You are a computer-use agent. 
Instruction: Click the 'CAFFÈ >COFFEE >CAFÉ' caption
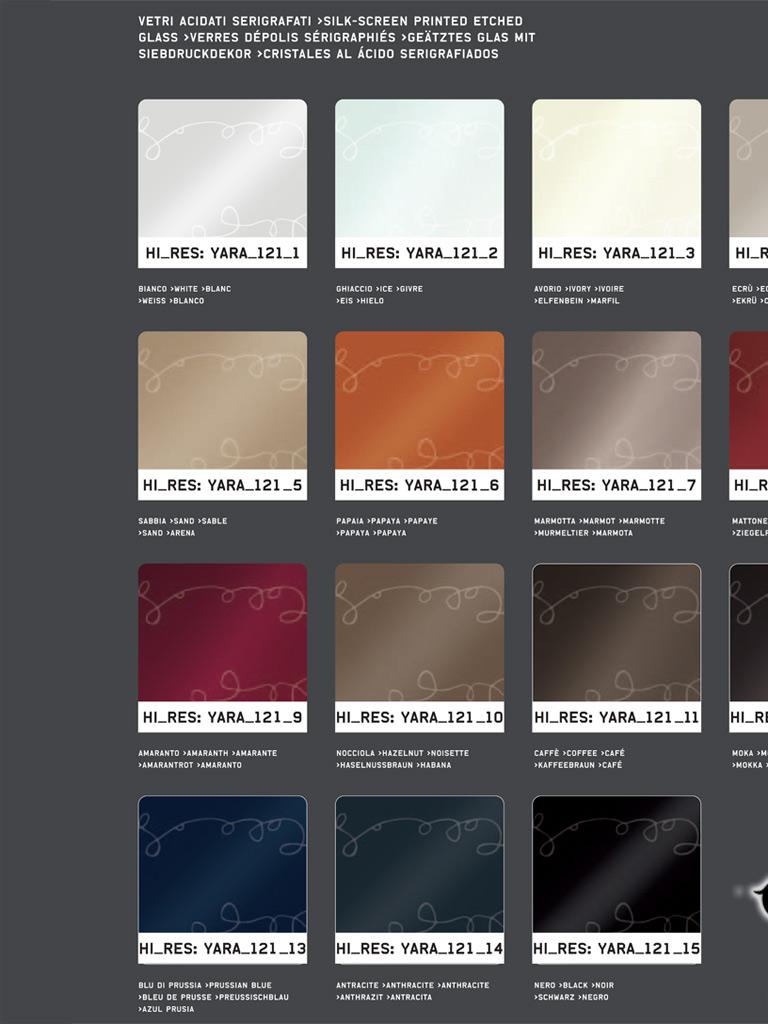[x=579, y=753]
